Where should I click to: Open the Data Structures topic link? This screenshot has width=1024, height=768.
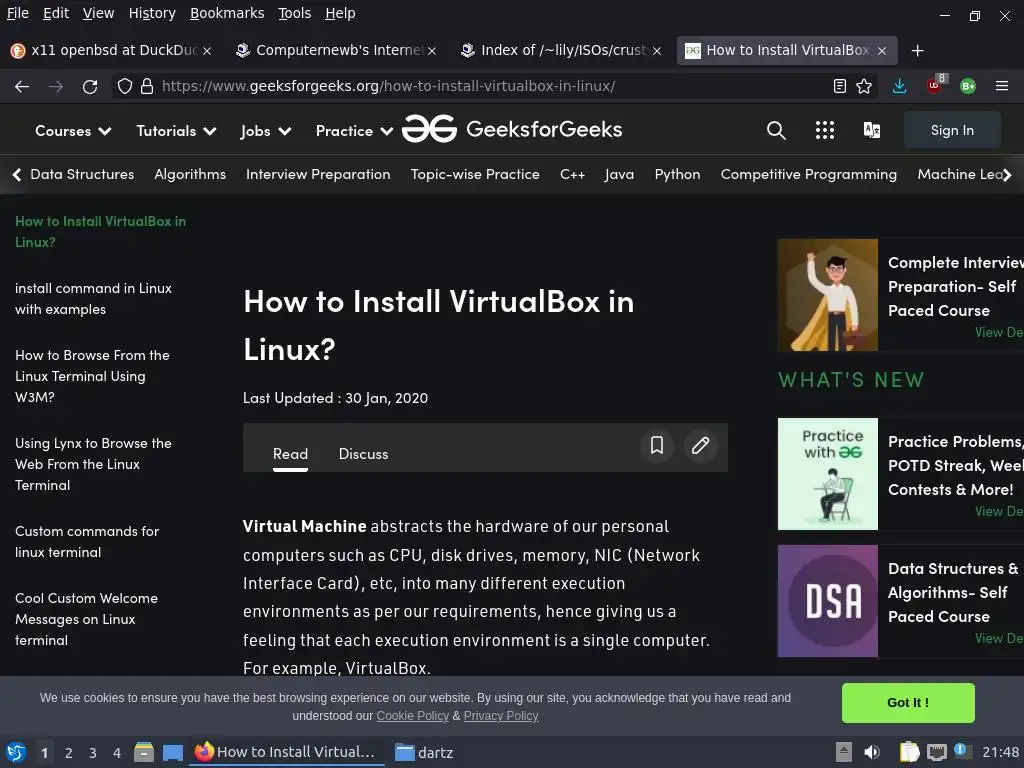click(82, 174)
